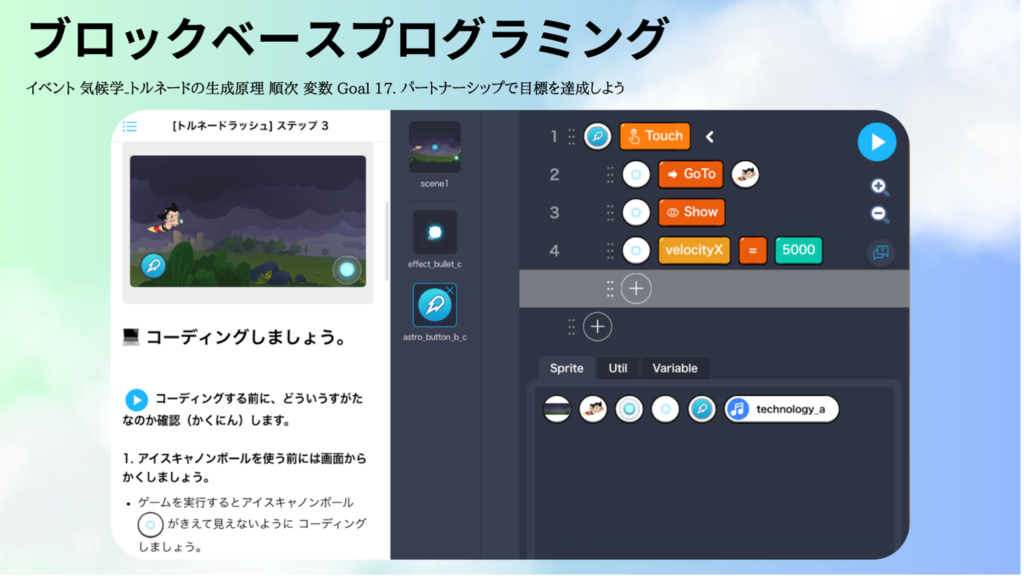Switch to the Util tab
The width and height of the screenshot is (1024, 578).
[617, 368]
